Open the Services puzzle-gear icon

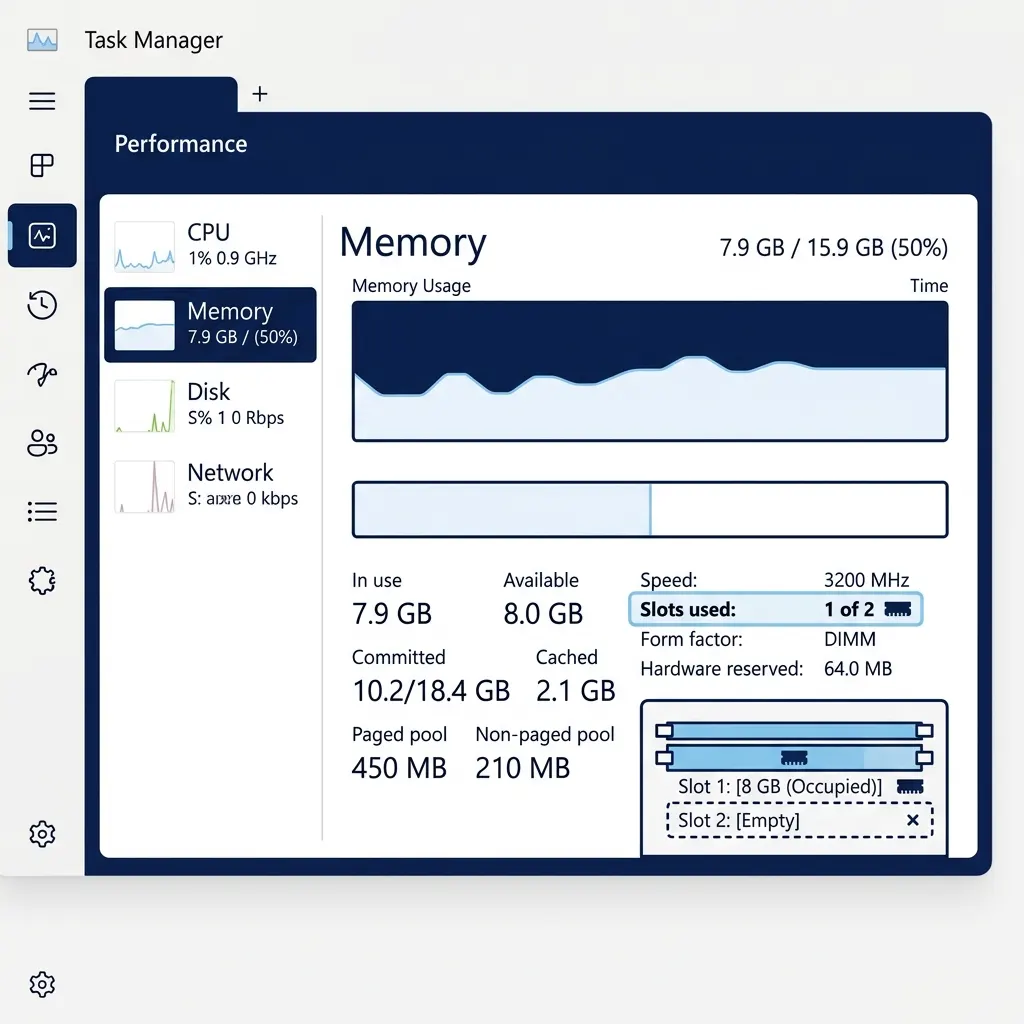tap(42, 581)
